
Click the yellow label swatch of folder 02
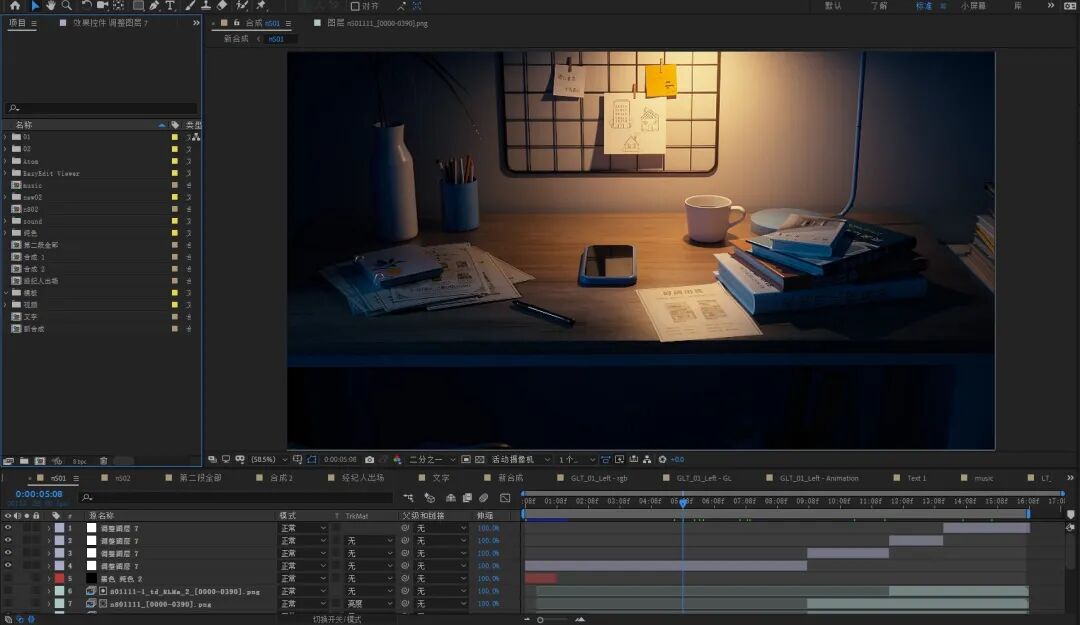(x=174, y=149)
